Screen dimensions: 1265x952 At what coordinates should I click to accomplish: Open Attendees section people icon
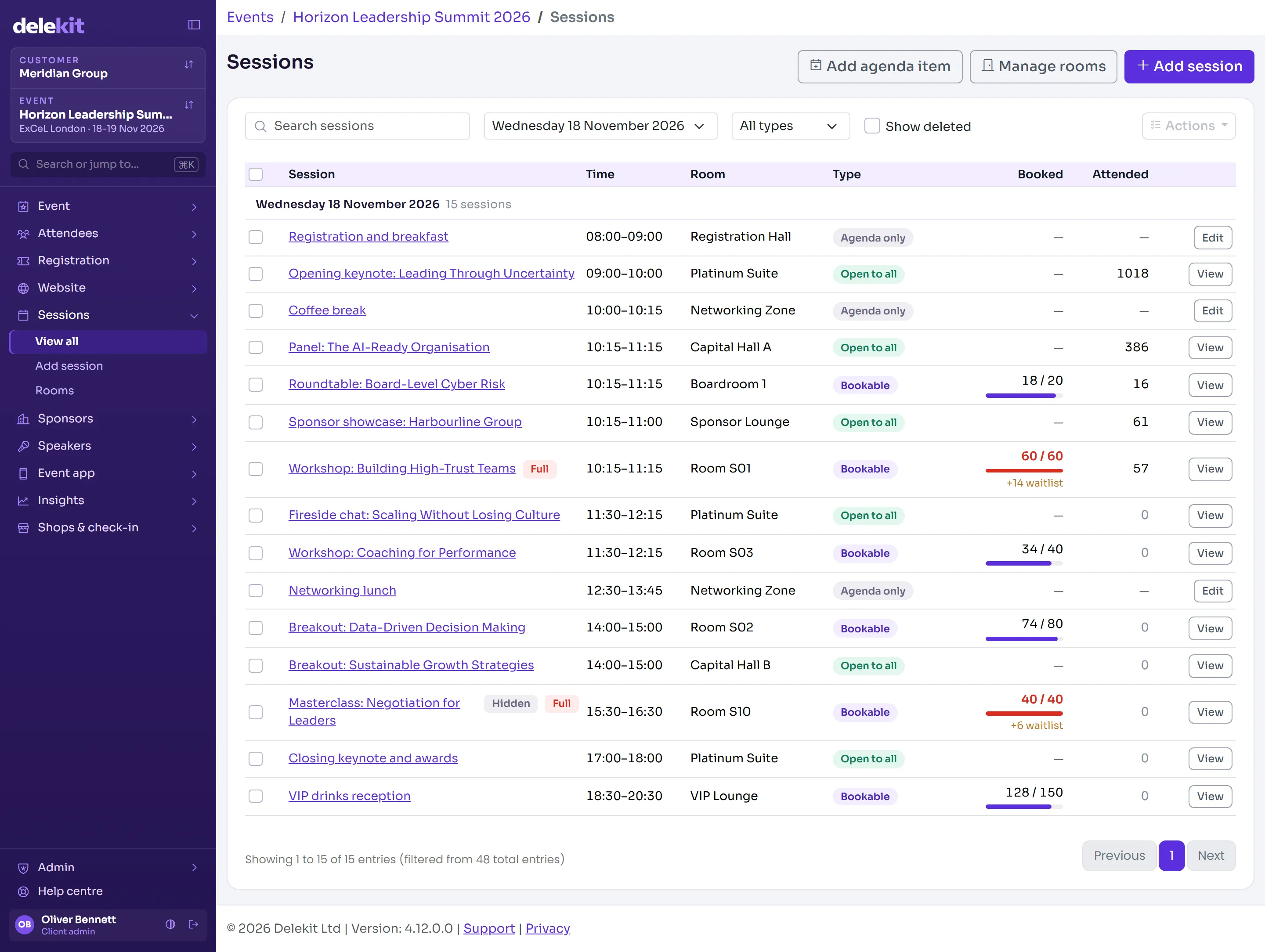[23, 234]
